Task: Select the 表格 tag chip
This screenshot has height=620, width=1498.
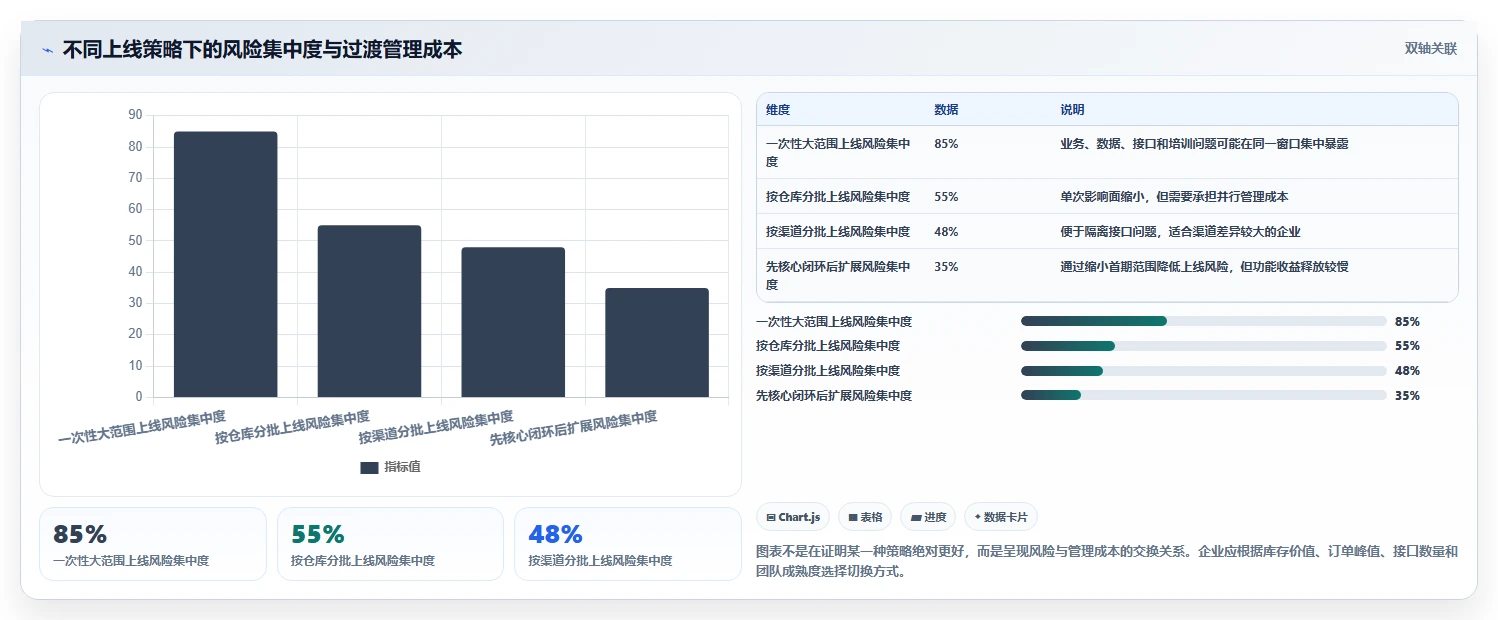Action: coord(865,517)
